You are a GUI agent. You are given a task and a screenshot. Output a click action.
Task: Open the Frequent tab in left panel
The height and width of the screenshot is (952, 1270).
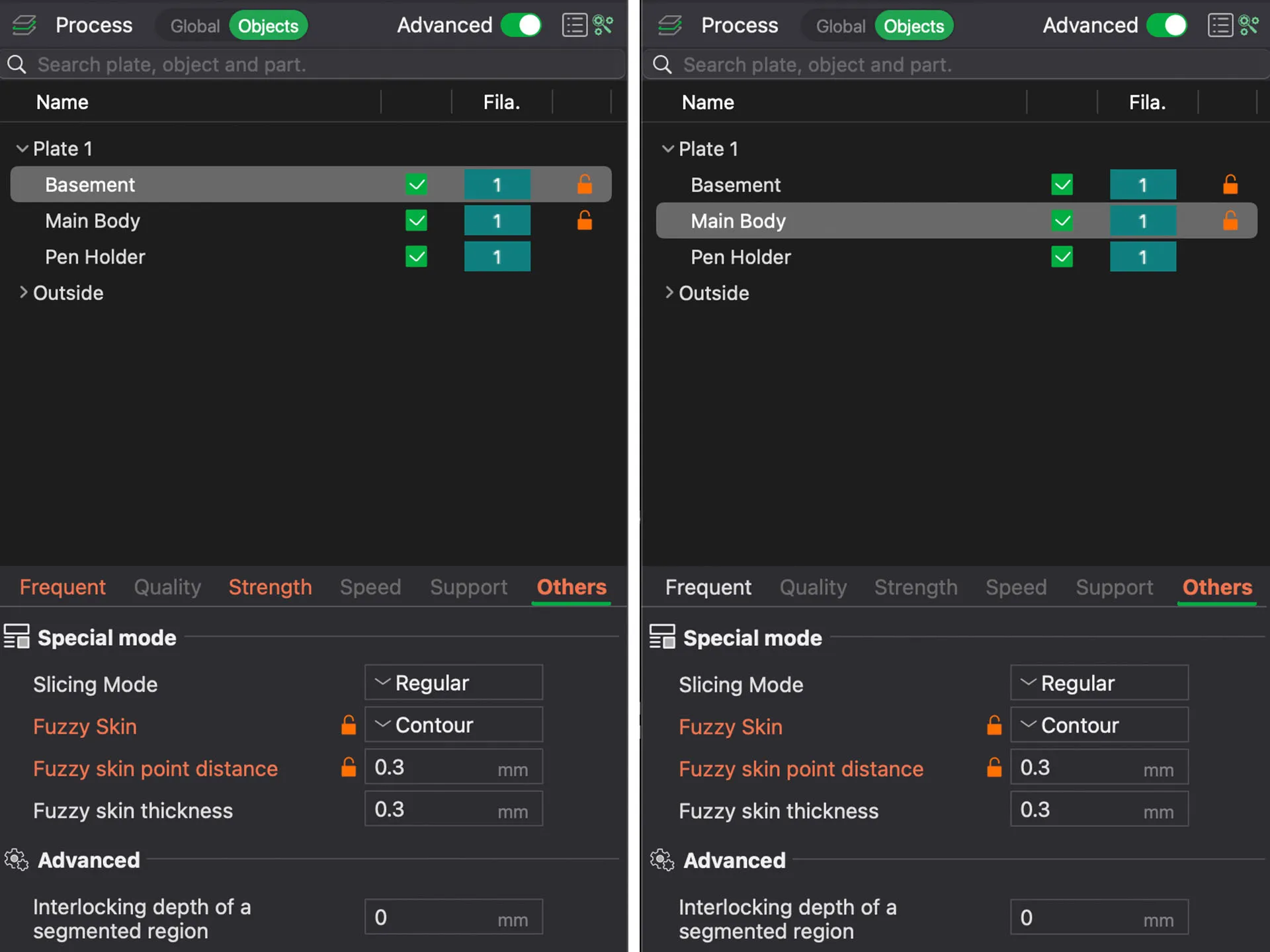(62, 587)
